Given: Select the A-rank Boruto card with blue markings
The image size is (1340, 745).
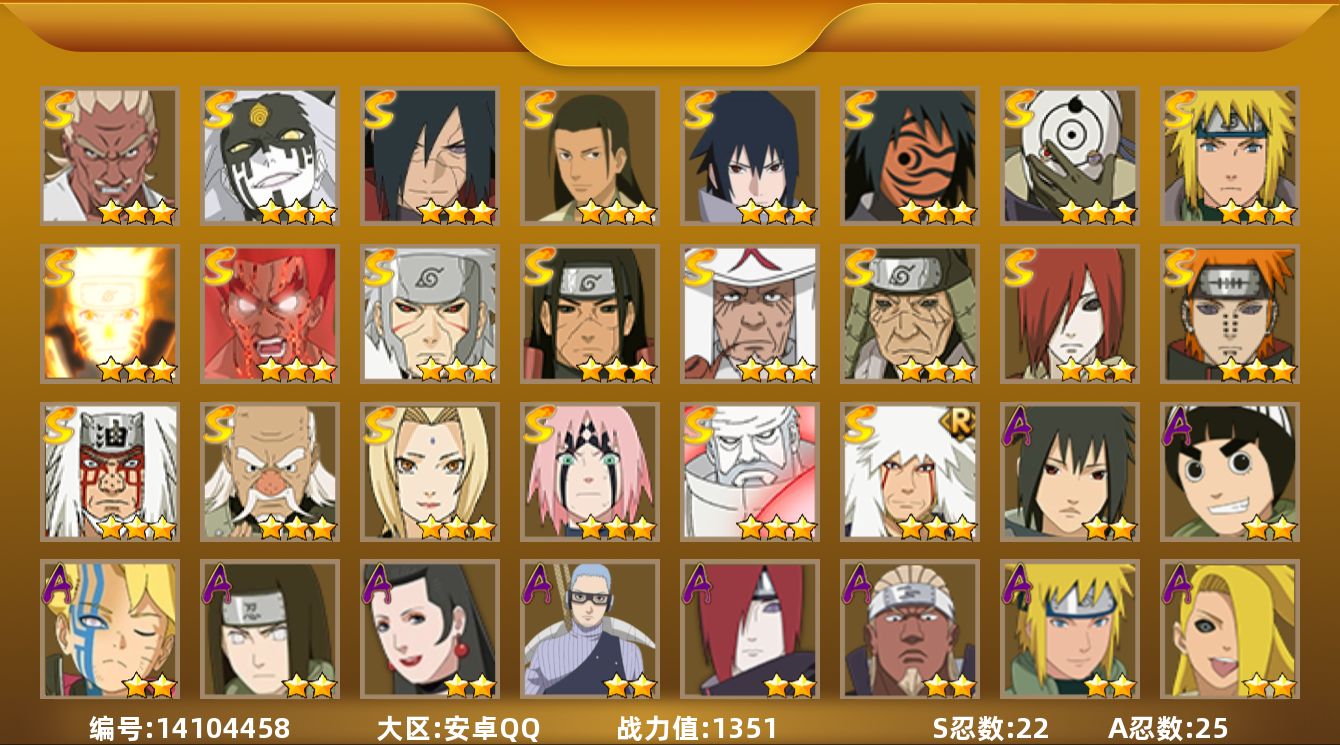Looking at the screenshot, I should tap(110, 629).
